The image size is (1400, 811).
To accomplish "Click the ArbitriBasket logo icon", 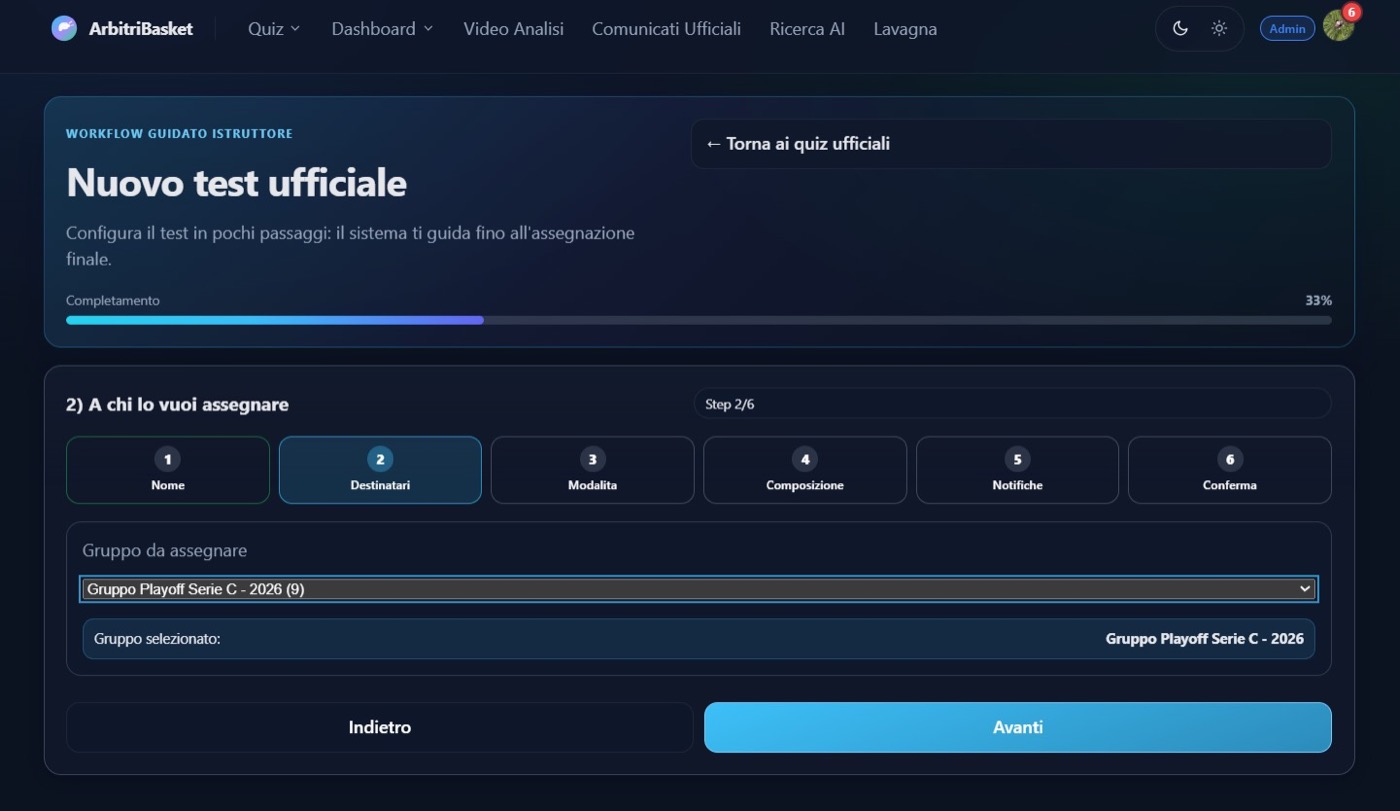I will pyautogui.click(x=64, y=28).
